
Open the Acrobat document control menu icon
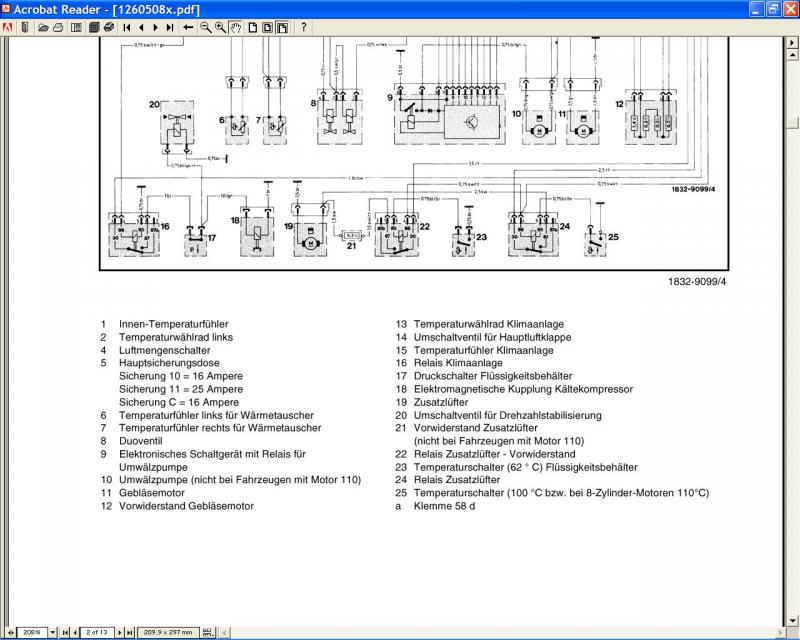click(8, 27)
